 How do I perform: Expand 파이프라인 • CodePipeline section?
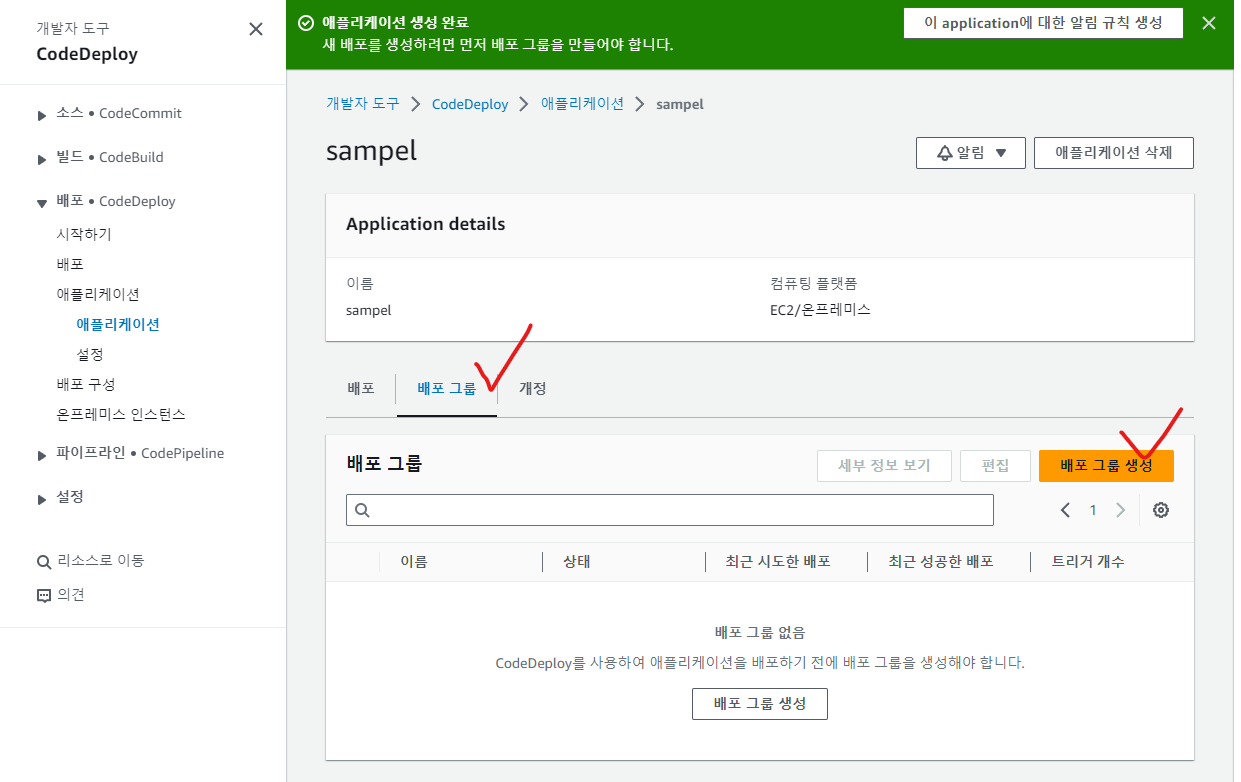pyautogui.click(x=41, y=455)
